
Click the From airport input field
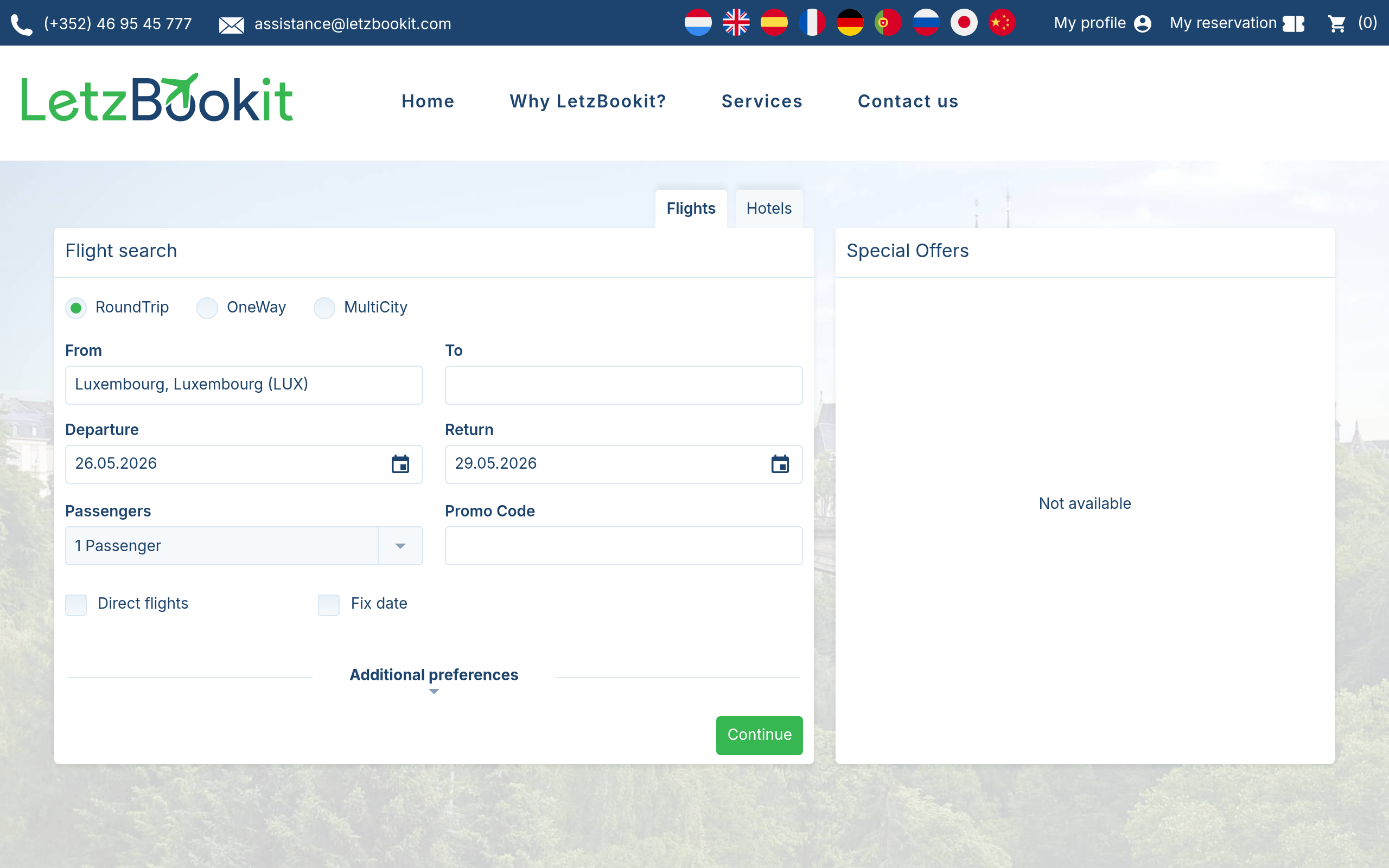pyautogui.click(x=244, y=385)
